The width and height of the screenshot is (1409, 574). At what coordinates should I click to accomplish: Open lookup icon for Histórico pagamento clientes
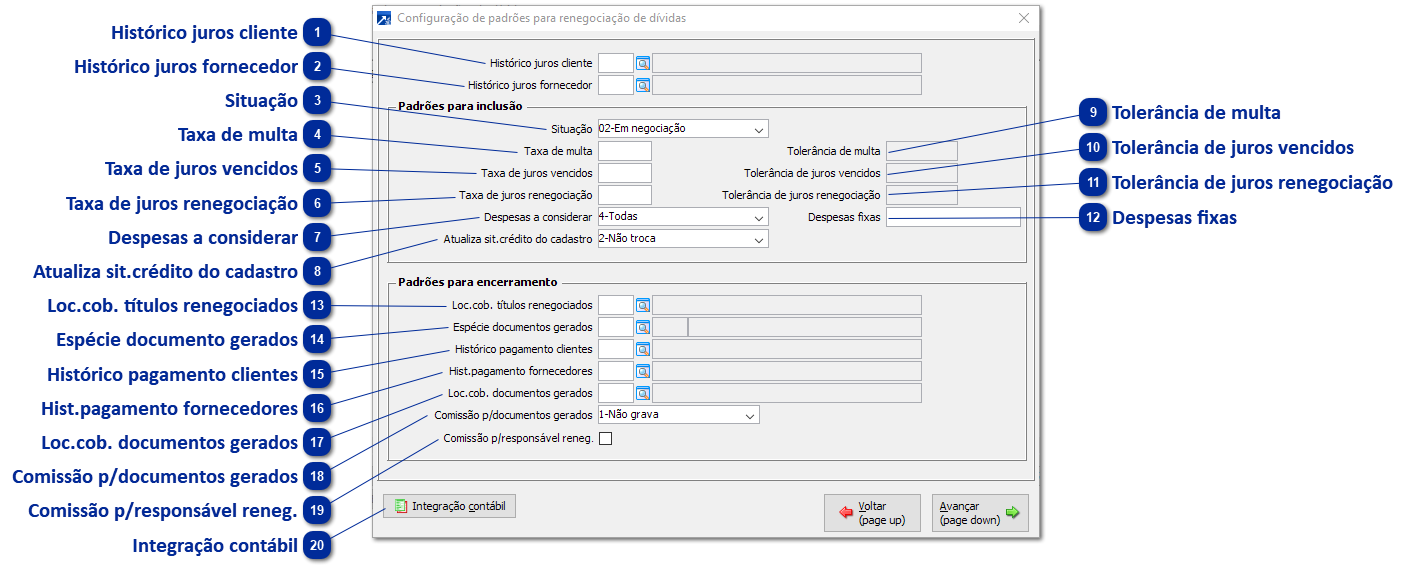pyautogui.click(x=643, y=349)
